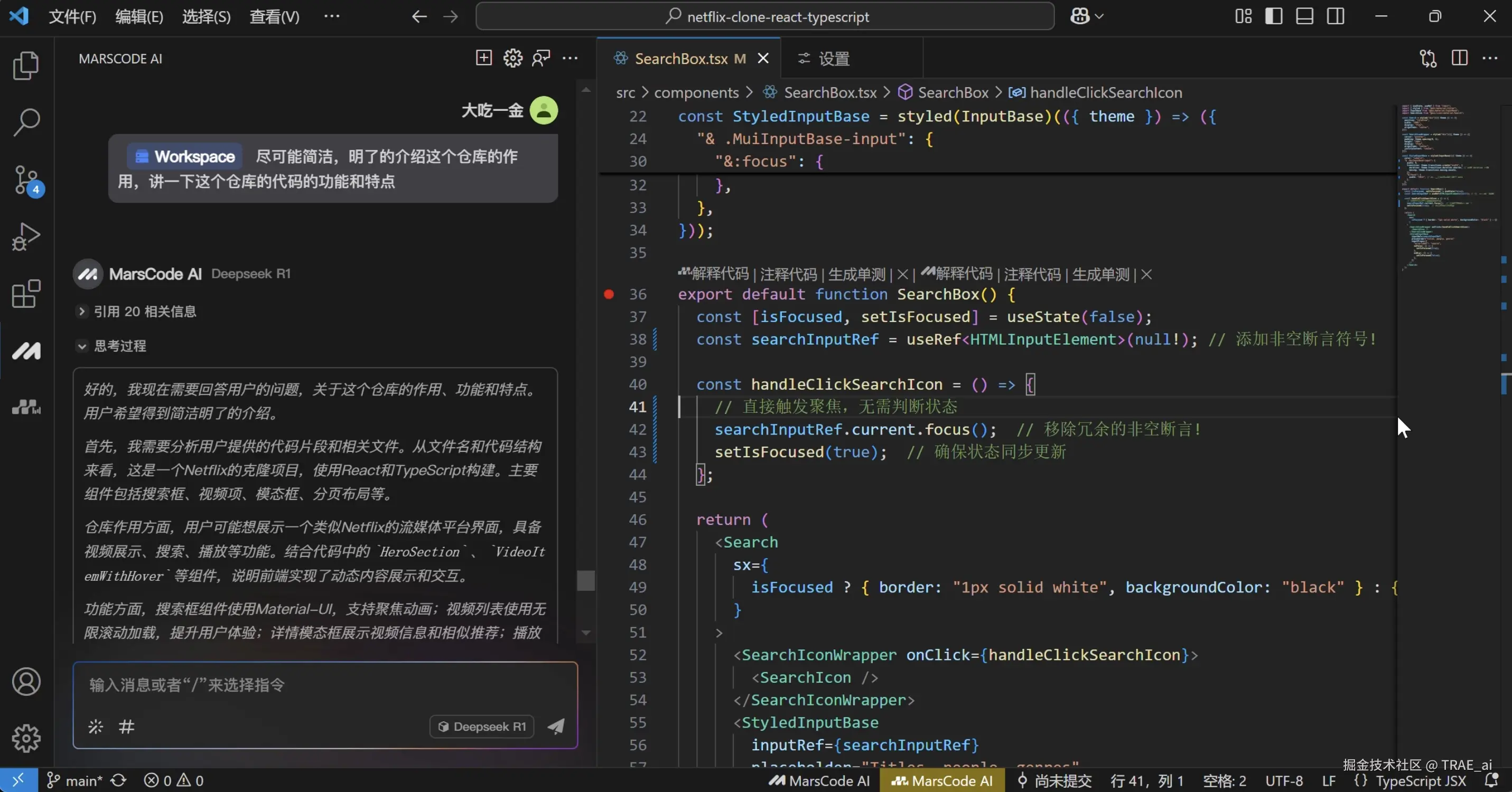Open the Source Control view with badge 4
This screenshot has height=792, width=1512.
26,180
